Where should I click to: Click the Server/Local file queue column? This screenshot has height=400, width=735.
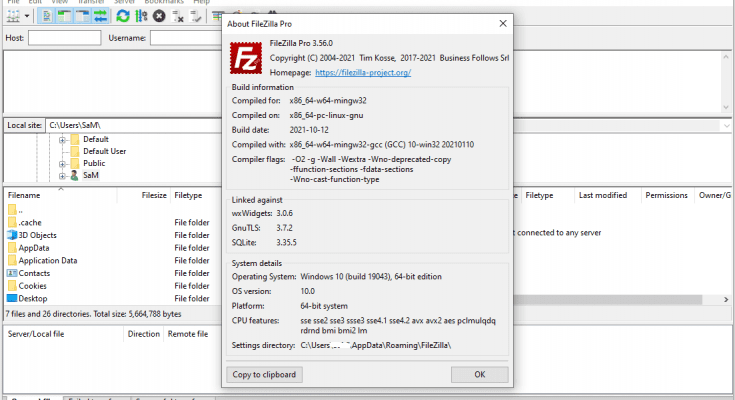36,334
